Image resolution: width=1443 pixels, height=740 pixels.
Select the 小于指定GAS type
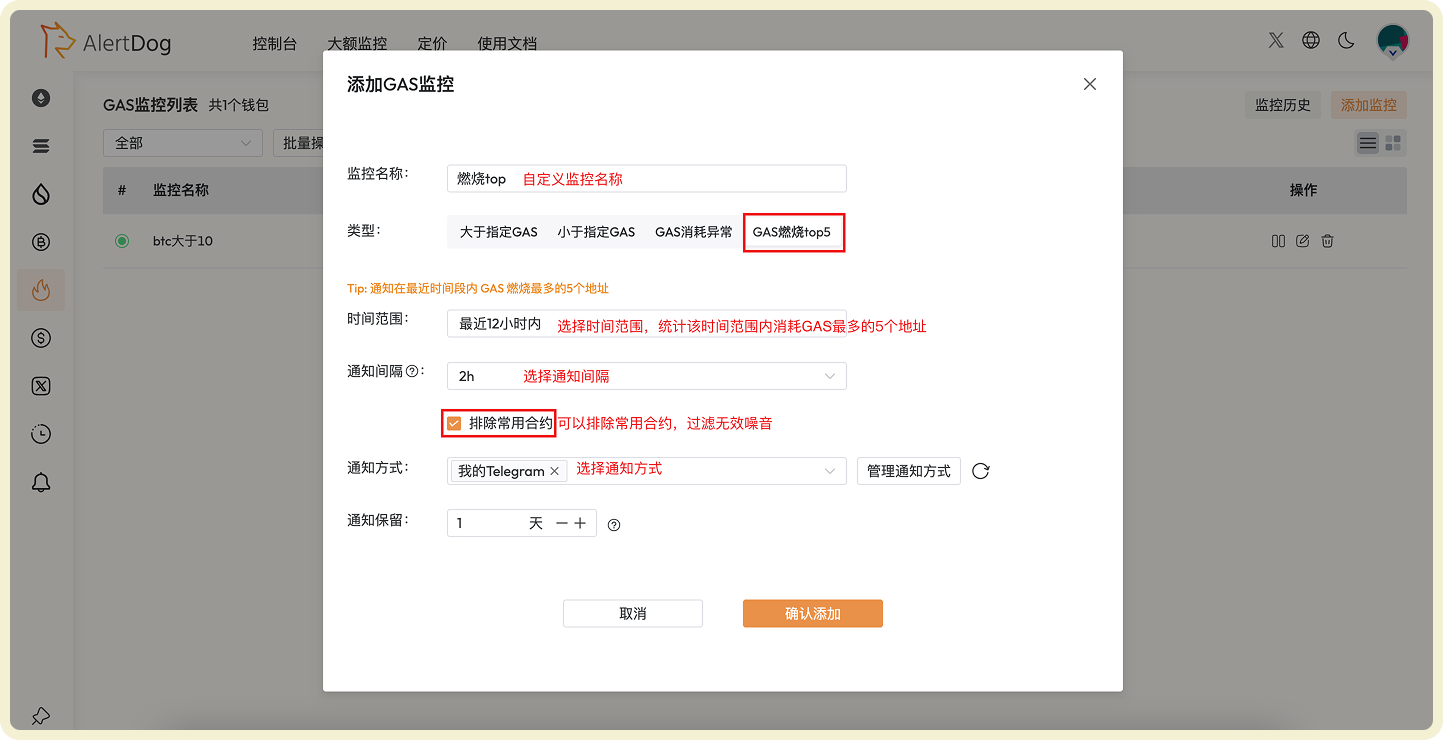point(596,232)
